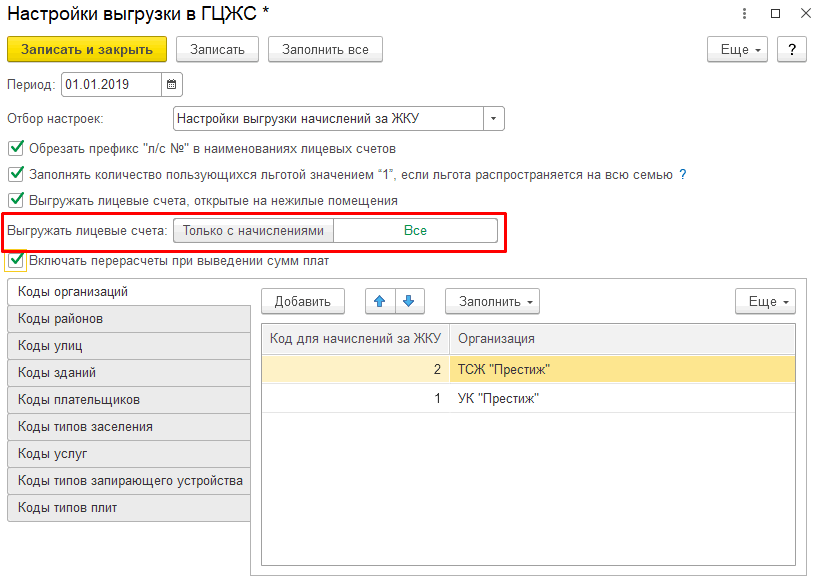Move selected row up with arrow
822x585 pixels.
pyautogui.click(x=380, y=301)
